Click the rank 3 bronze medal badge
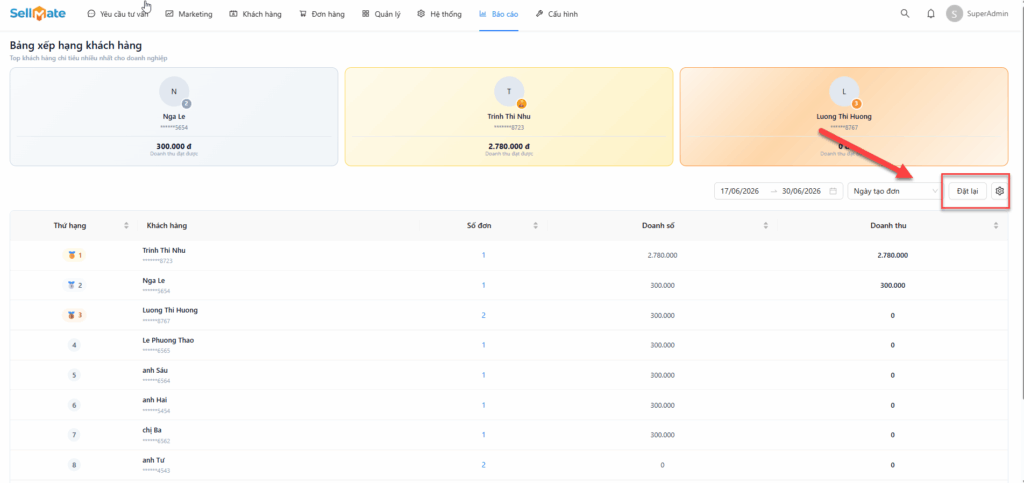 74,315
